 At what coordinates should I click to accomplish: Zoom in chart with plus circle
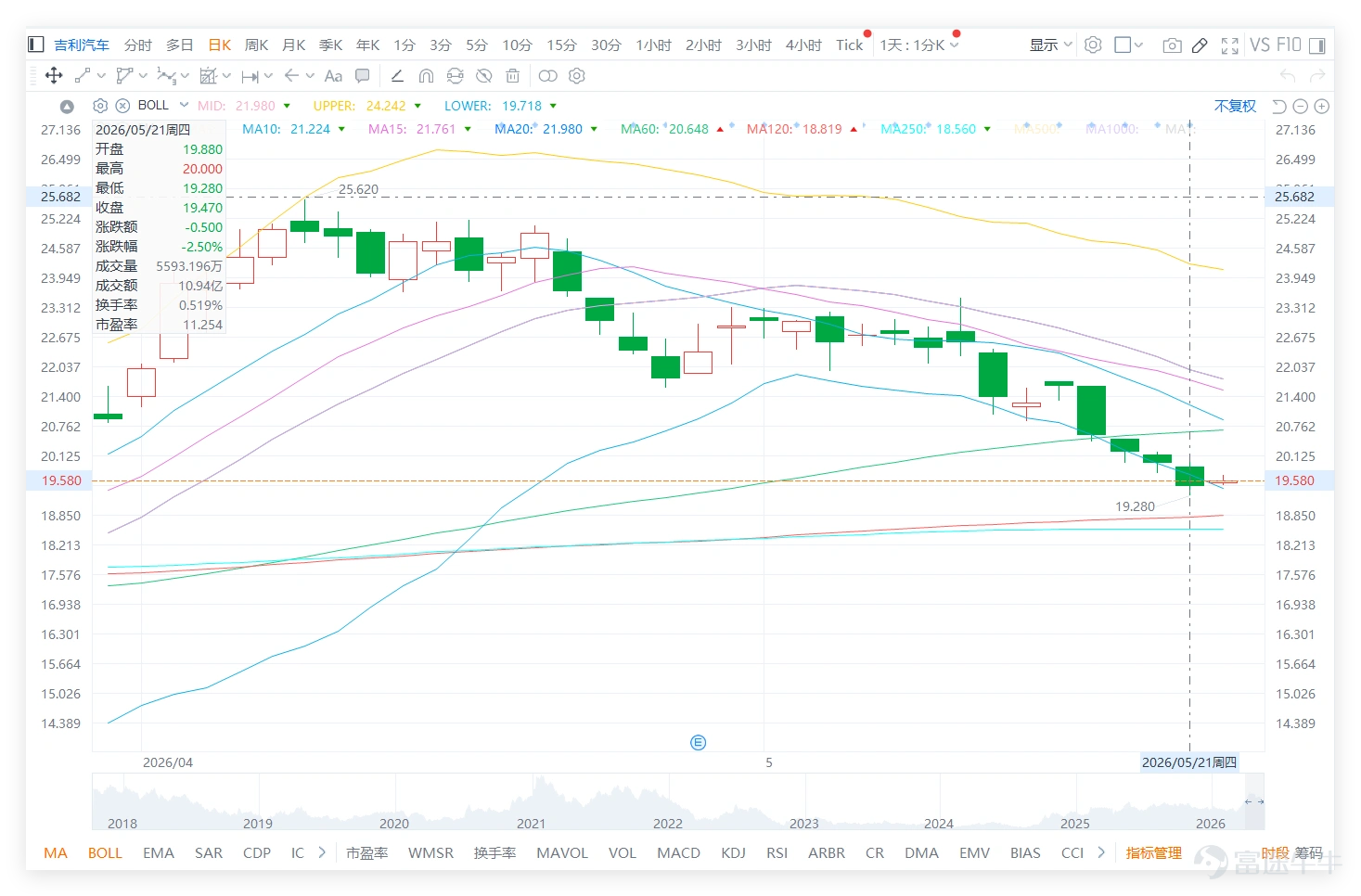[x=1323, y=106]
